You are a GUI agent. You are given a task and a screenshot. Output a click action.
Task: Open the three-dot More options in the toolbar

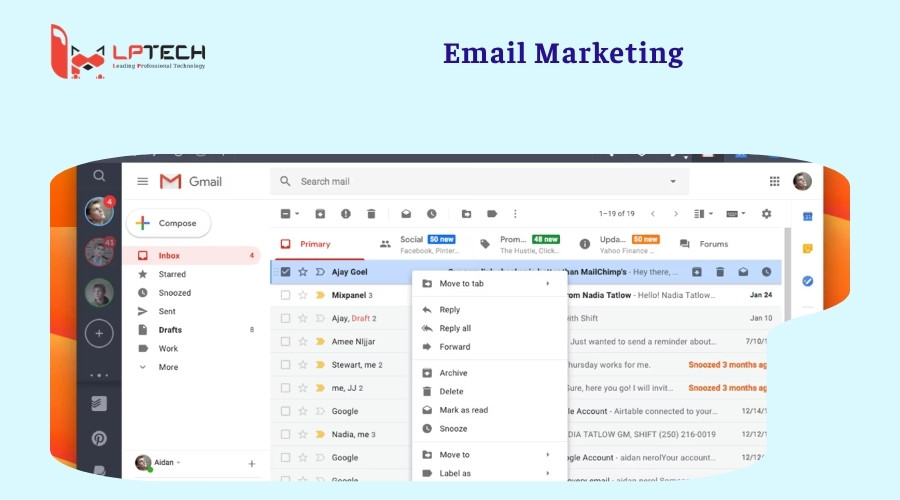click(x=515, y=214)
